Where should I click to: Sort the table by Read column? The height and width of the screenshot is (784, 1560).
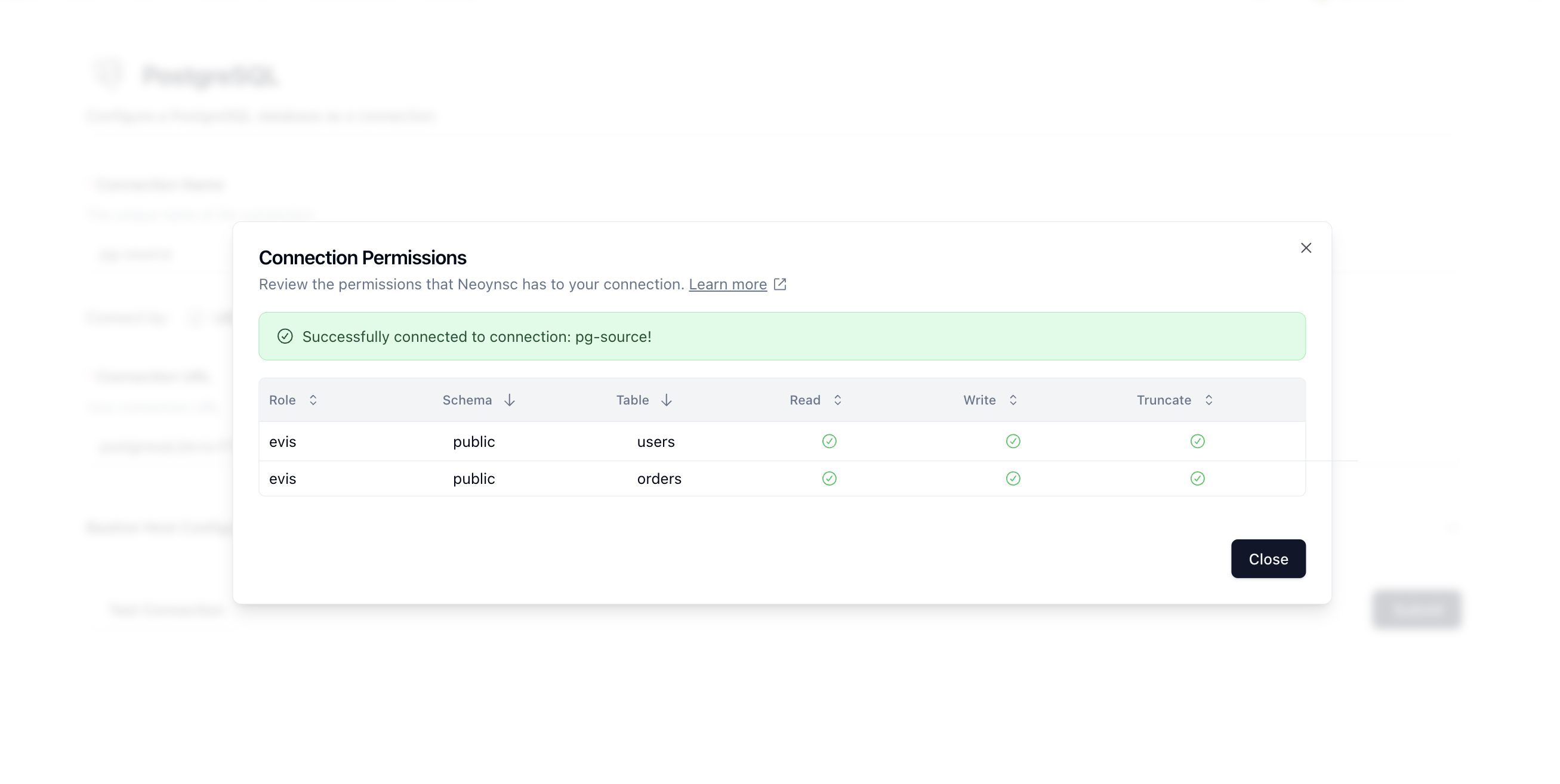pyautogui.click(x=816, y=400)
